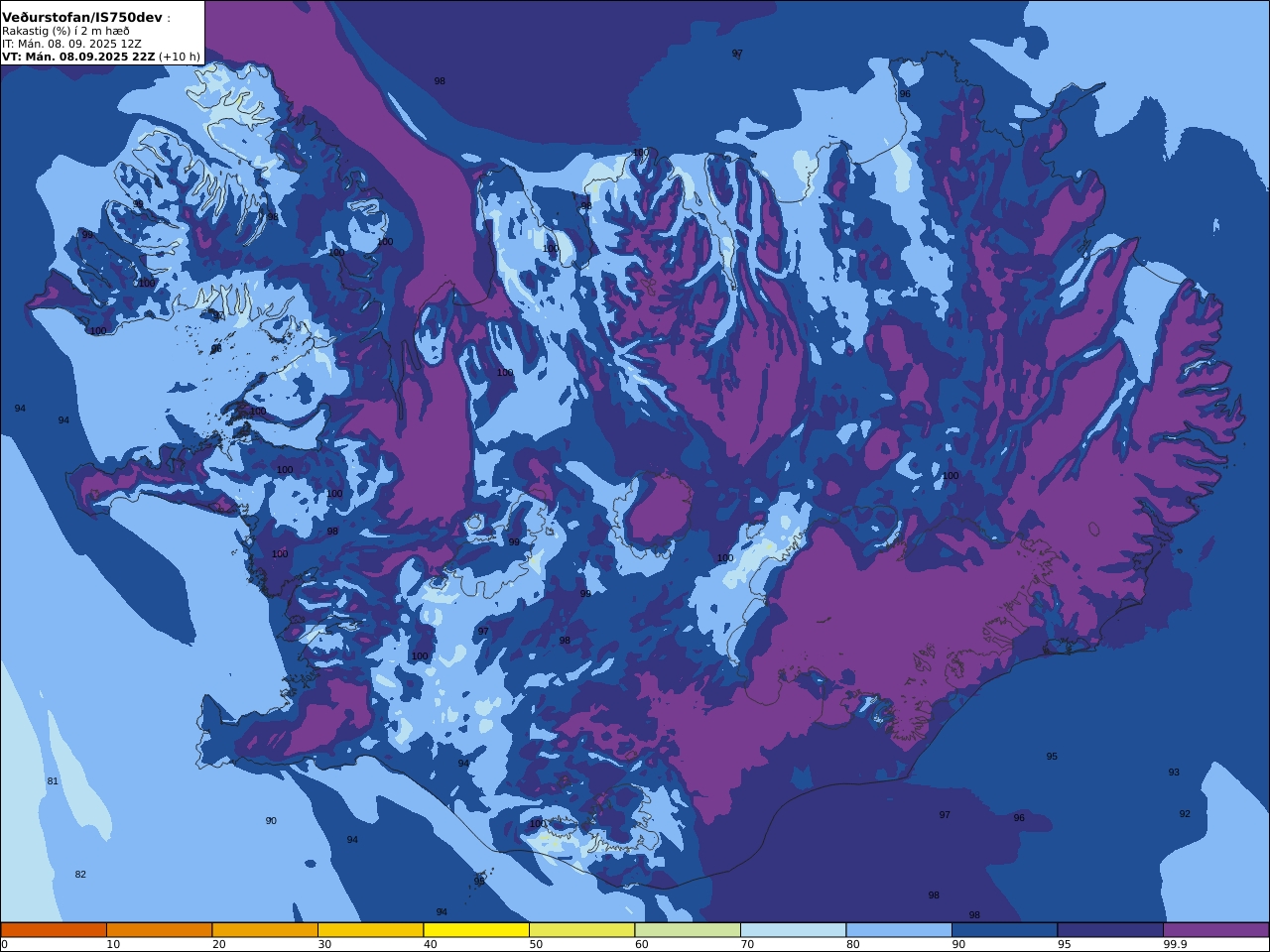Select the "93" humidity value on the map
1270x952 pixels.
coord(1174,773)
